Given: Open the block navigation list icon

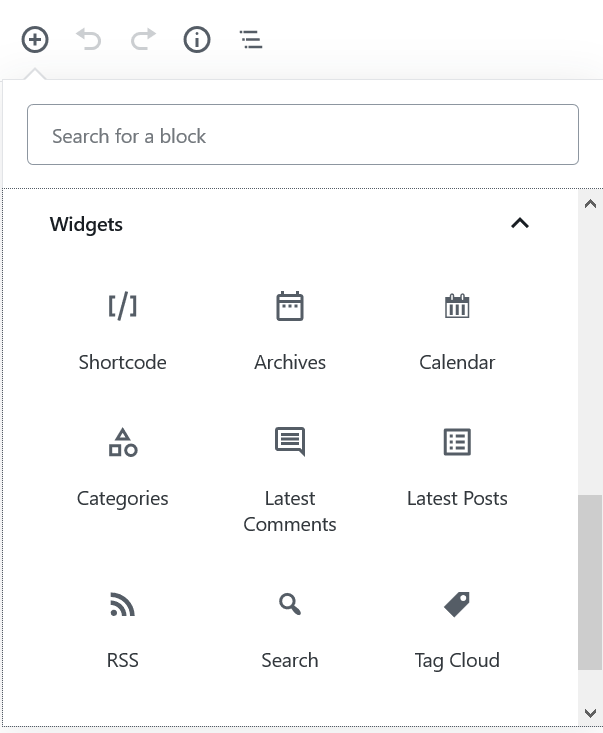Looking at the screenshot, I should tap(251, 40).
